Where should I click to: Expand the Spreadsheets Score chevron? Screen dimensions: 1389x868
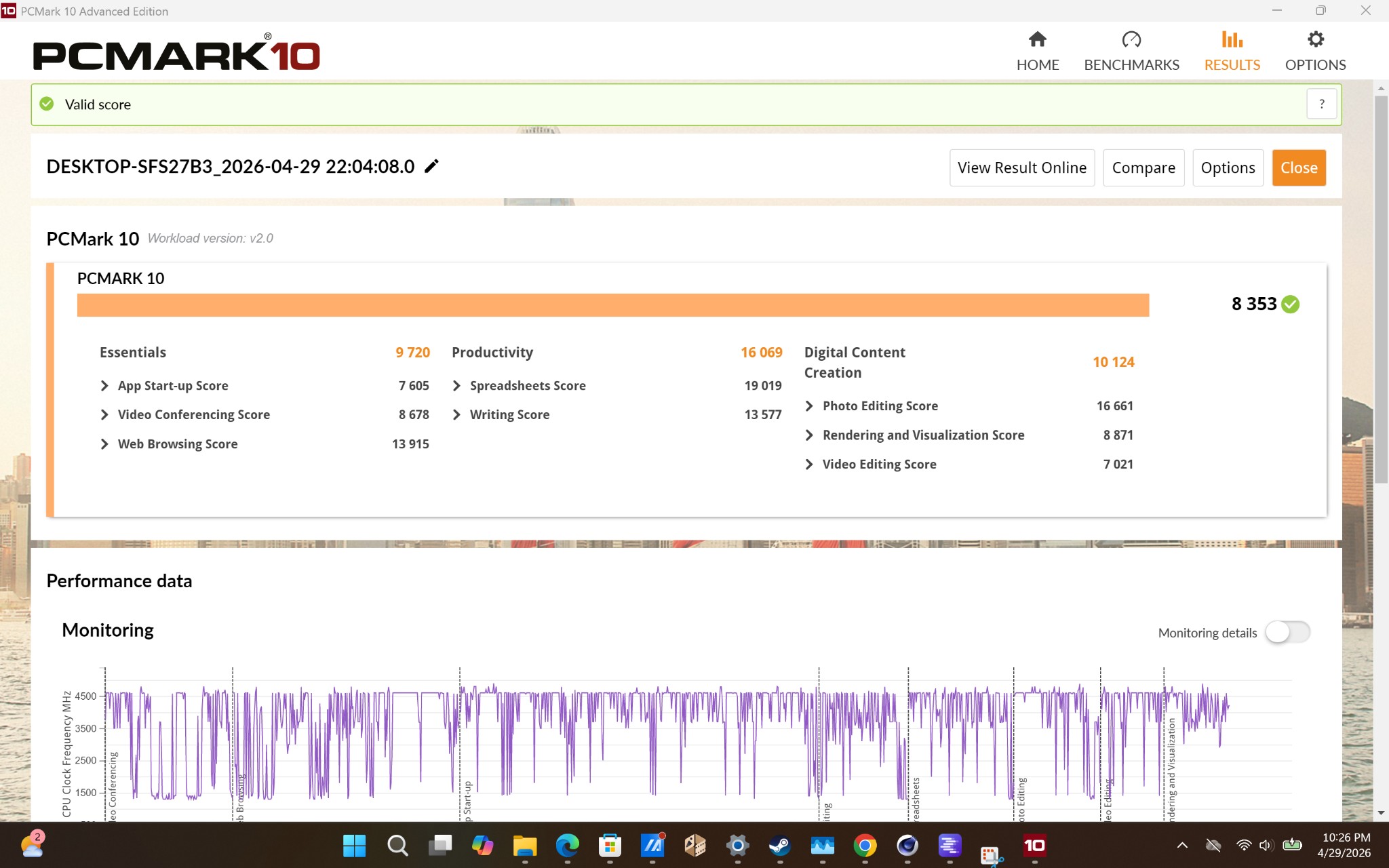point(456,386)
